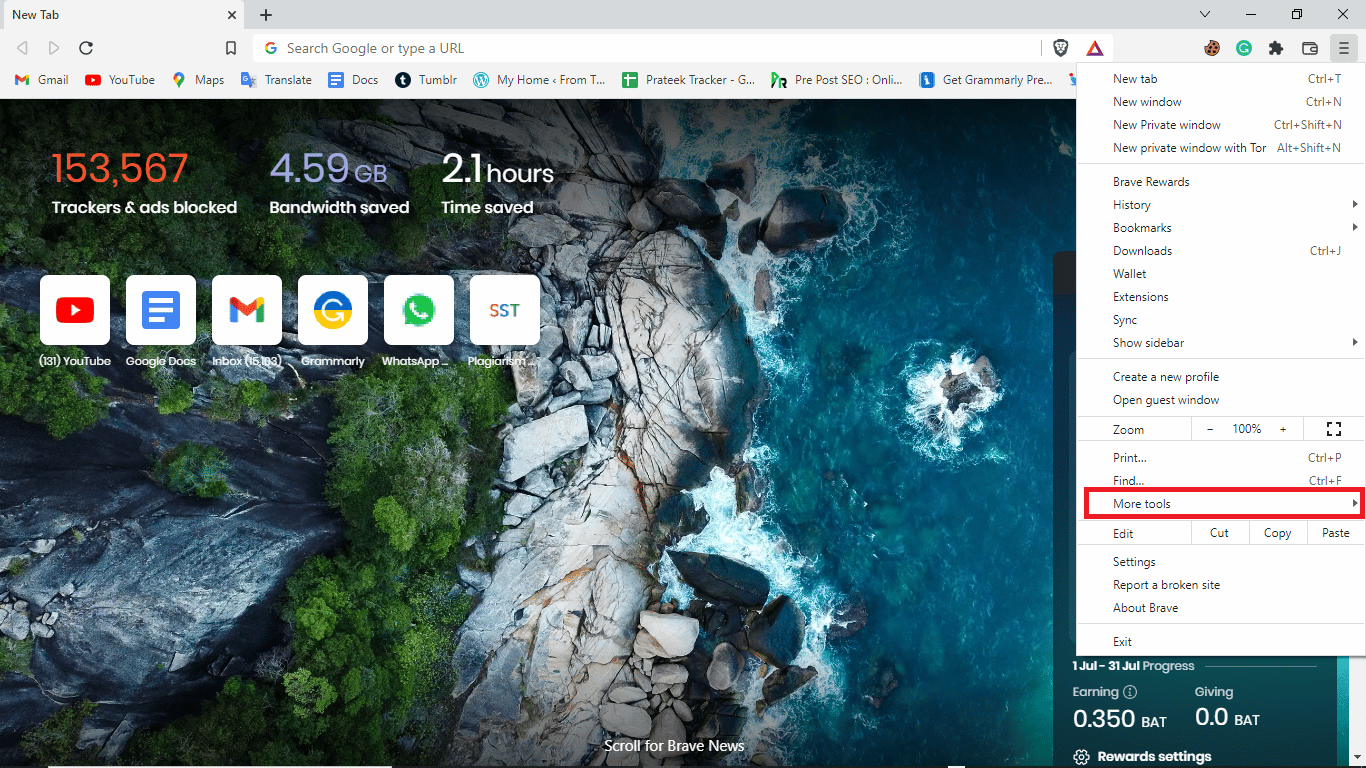
Task: Decrease zoom with the minus button
Action: pyautogui.click(x=1210, y=429)
